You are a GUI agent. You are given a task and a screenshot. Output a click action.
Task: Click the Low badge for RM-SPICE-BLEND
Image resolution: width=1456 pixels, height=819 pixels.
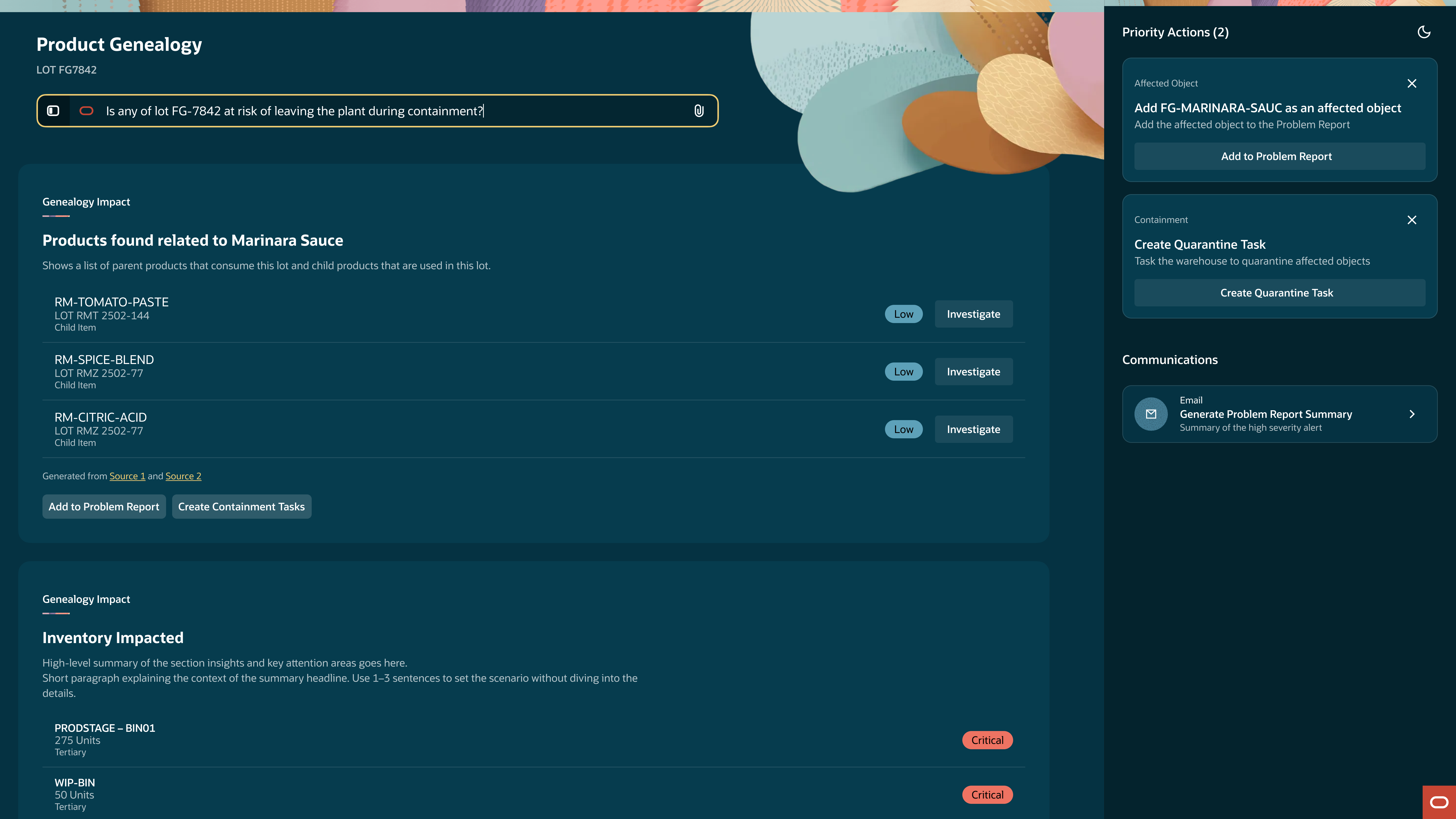click(903, 372)
